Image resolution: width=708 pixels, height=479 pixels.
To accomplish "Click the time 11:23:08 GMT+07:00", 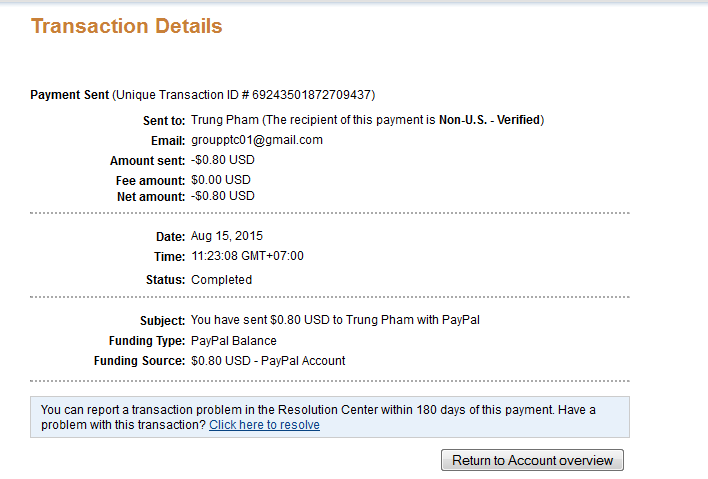I will click(247, 256).
